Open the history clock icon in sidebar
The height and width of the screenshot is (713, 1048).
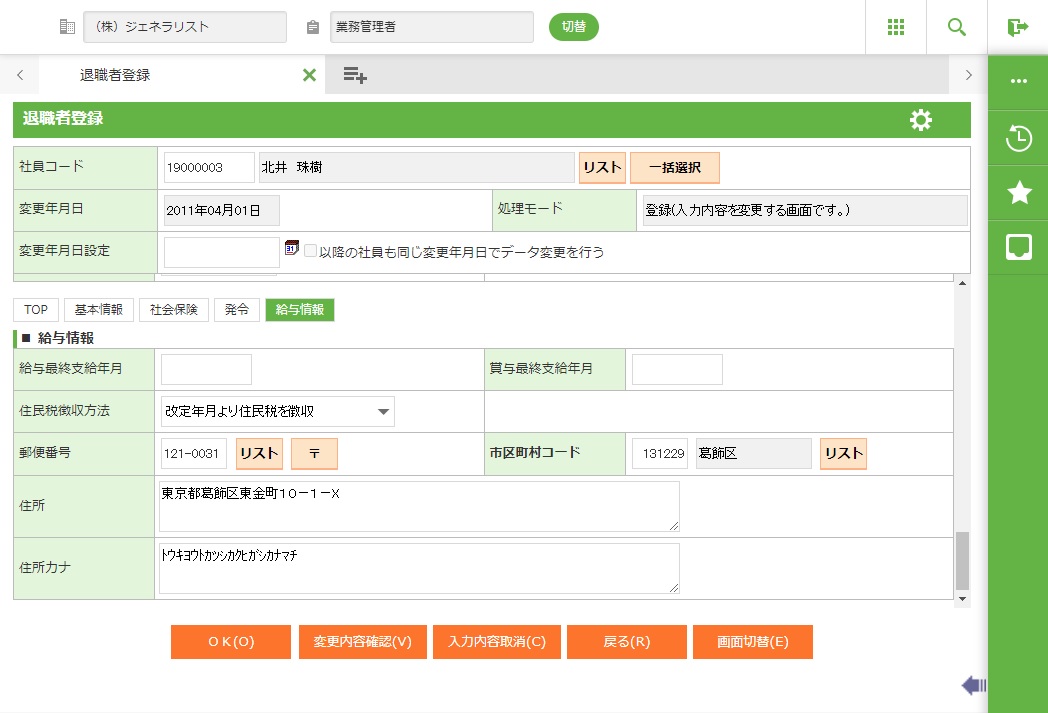pyautogui.click(x=1018, y=139)
